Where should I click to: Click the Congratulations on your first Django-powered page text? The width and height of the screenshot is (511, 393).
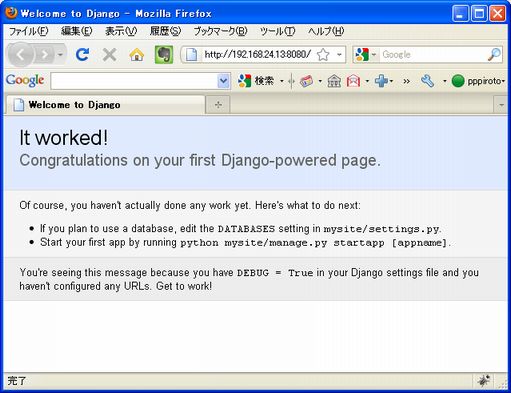click(x=200, y=160)
